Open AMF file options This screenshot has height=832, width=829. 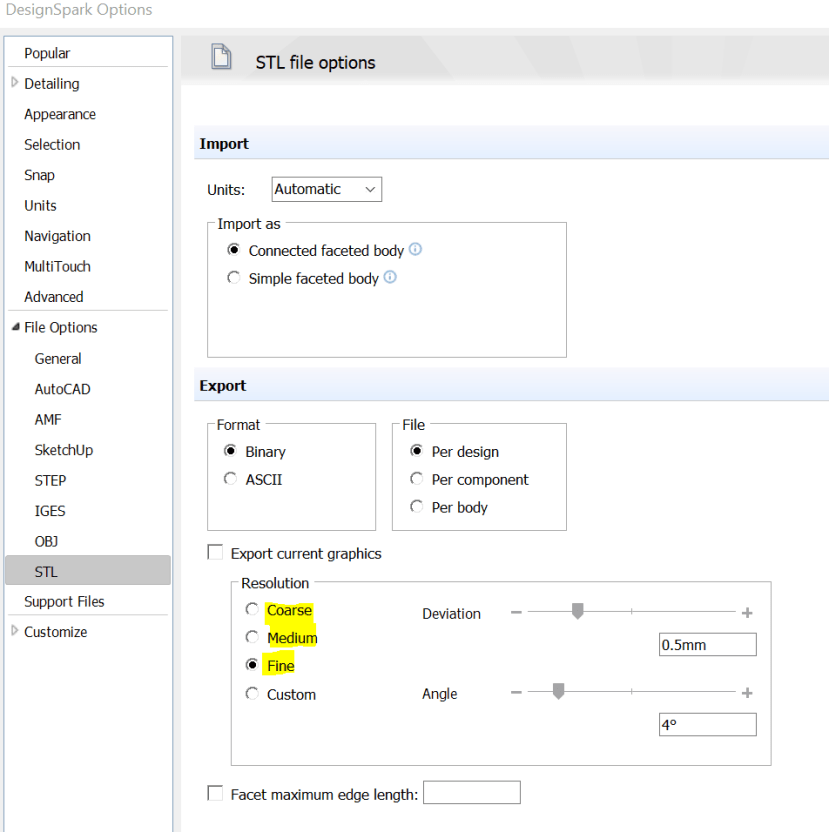[x=48, y=420]
